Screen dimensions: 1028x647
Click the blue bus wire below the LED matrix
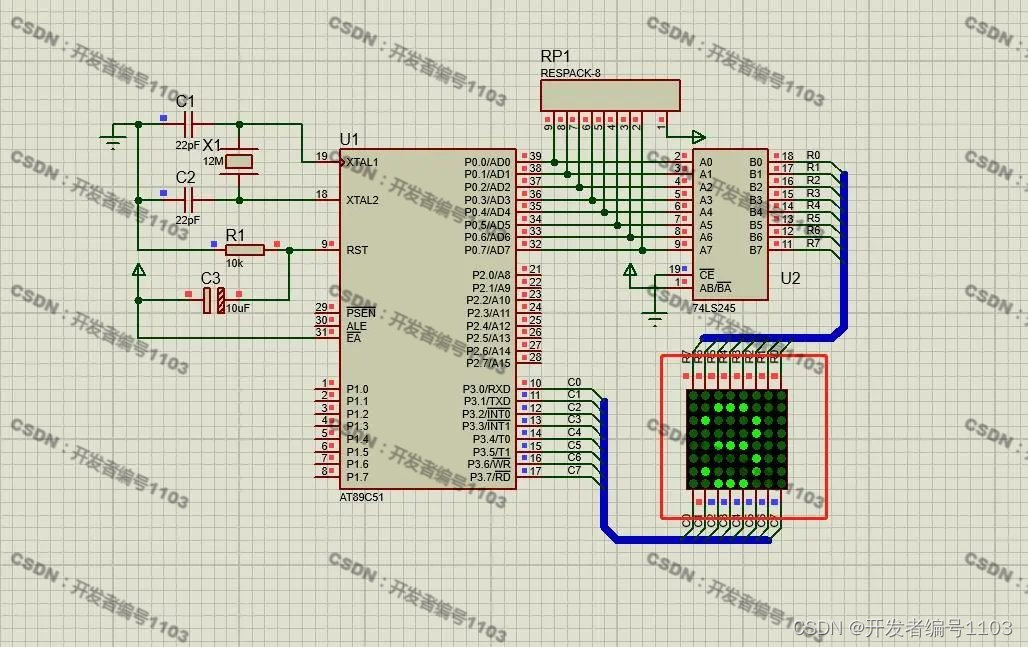tap(700, 540)
